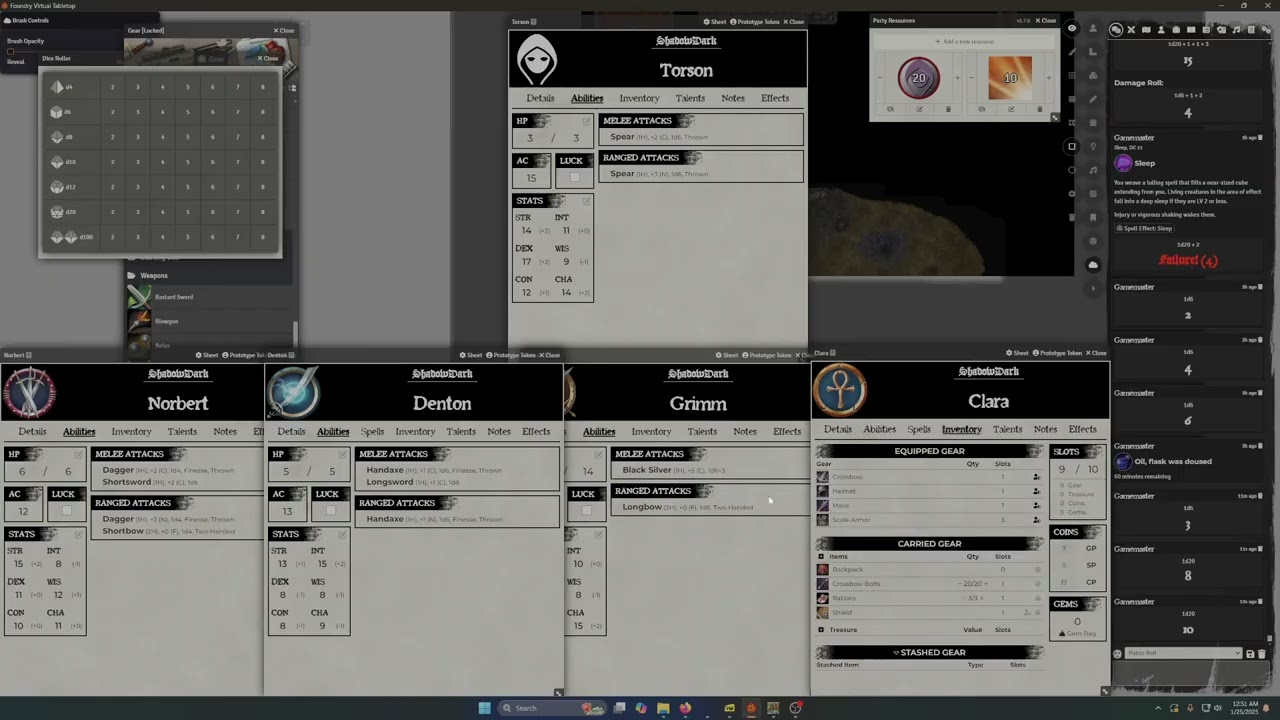Open Firefox from the Windows taskbar
Viewport: 1280px width, 720px height.
click(x=685, y=708)
